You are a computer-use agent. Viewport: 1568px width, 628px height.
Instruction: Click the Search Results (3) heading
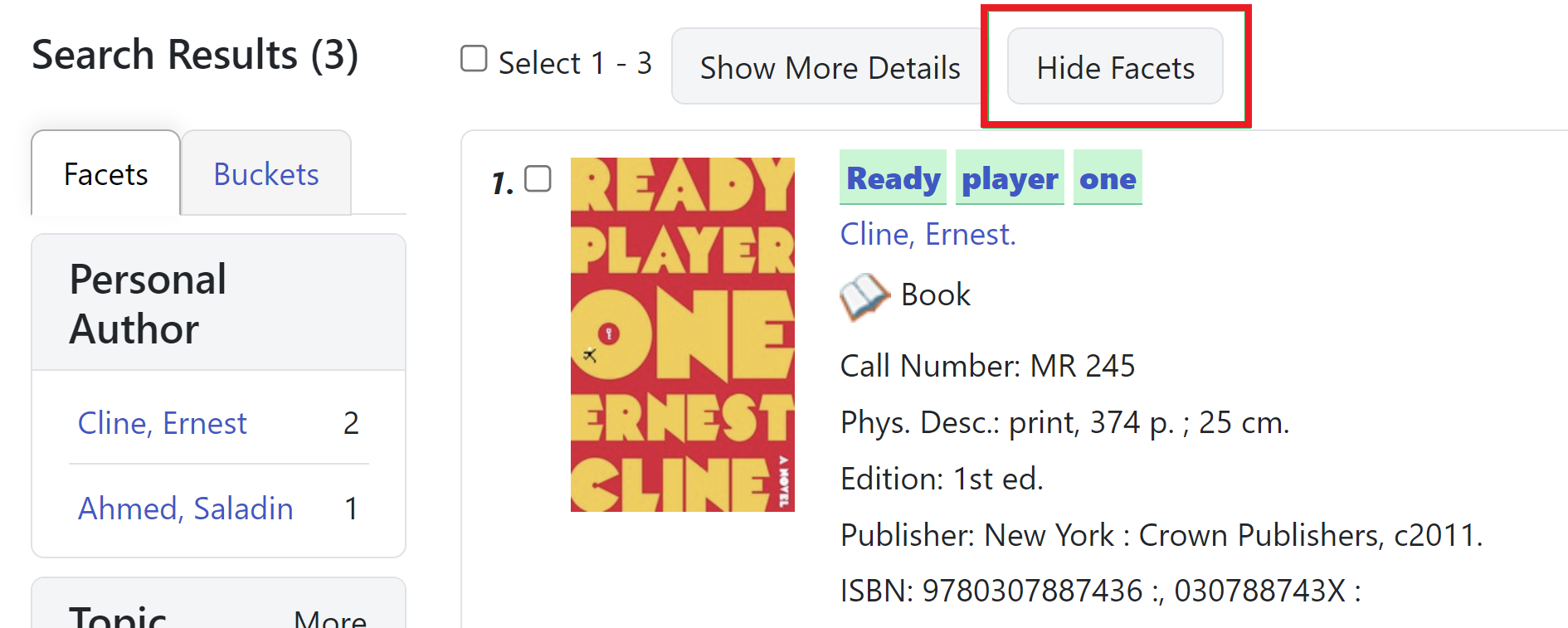pos(195,55)
